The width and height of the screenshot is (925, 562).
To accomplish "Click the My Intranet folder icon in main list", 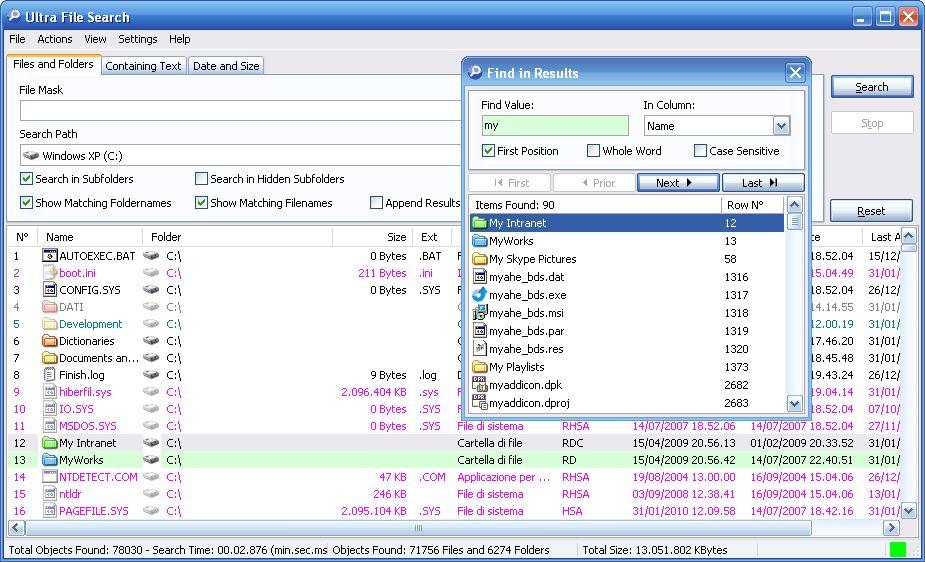I will 50,443.
